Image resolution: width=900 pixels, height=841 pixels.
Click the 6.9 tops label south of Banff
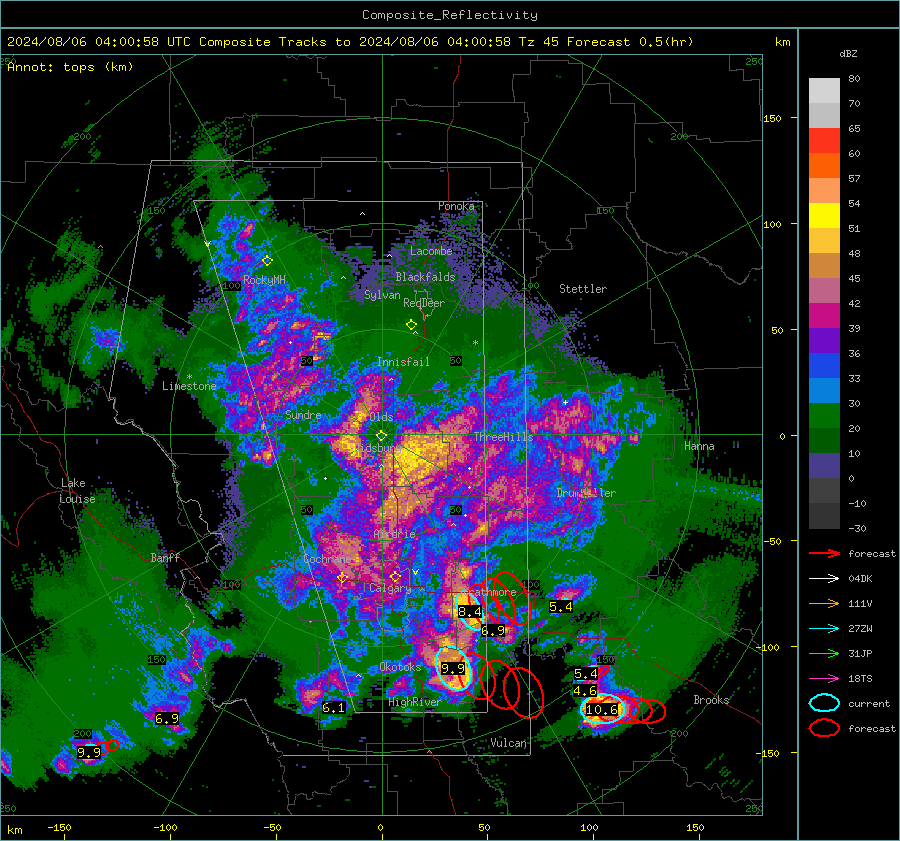point(167,718)
